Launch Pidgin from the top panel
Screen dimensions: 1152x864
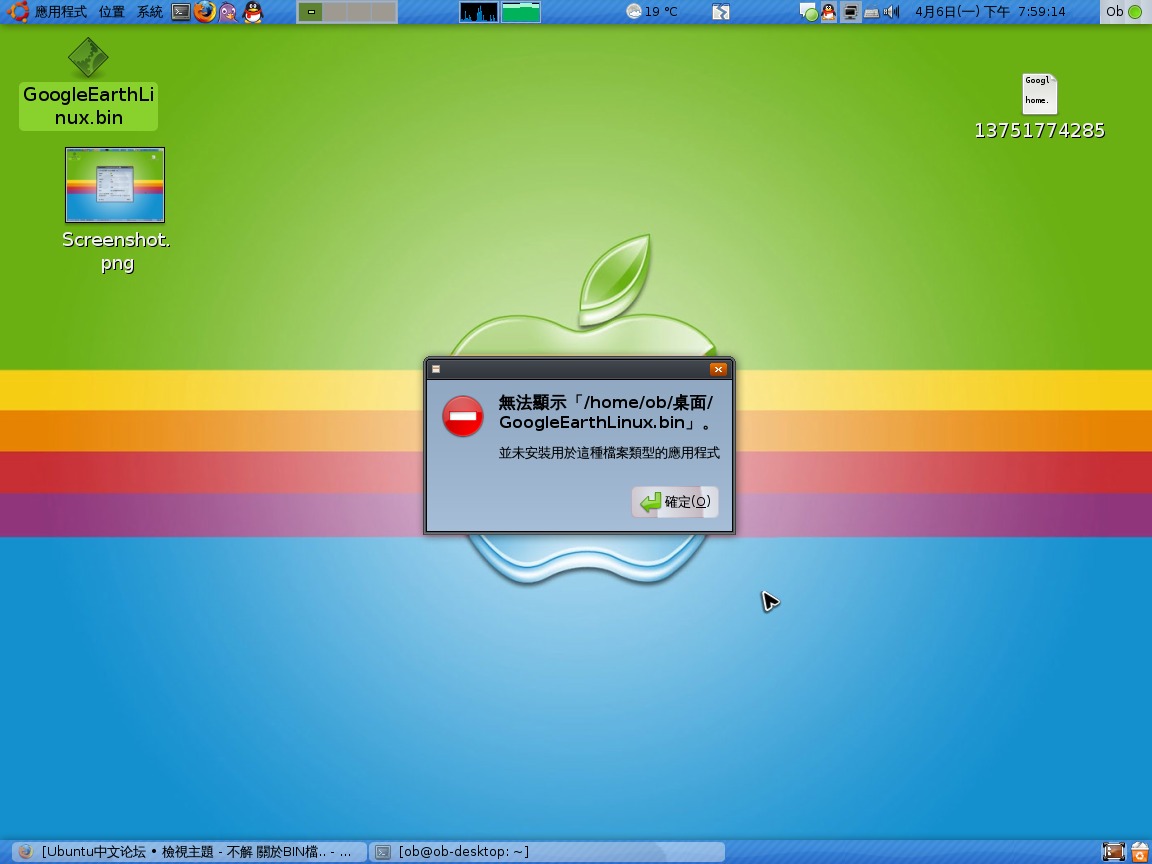(x=228, y=12)
